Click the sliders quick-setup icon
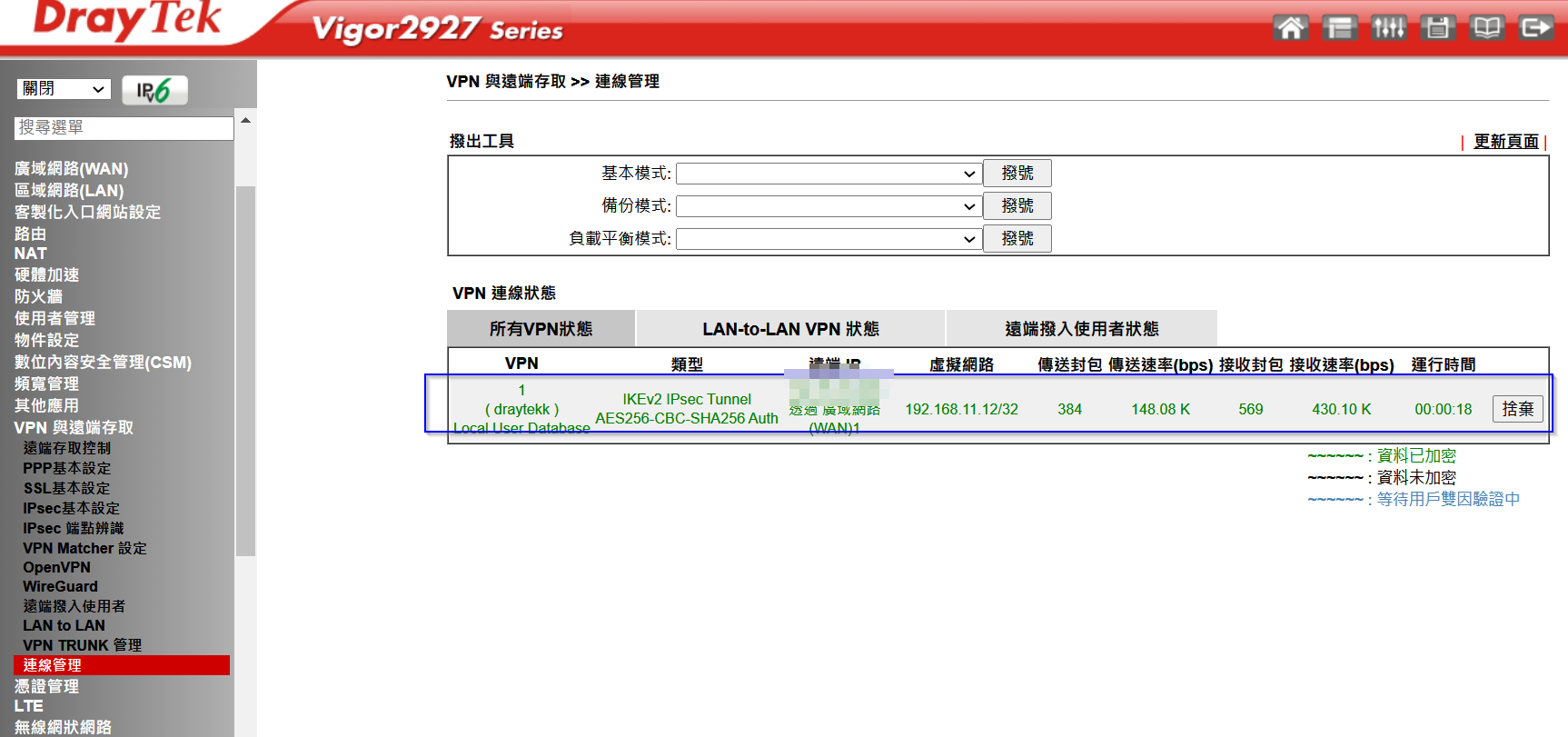Image resolution: width=1568 pixels, height=737 pixels. point(1388,27)
